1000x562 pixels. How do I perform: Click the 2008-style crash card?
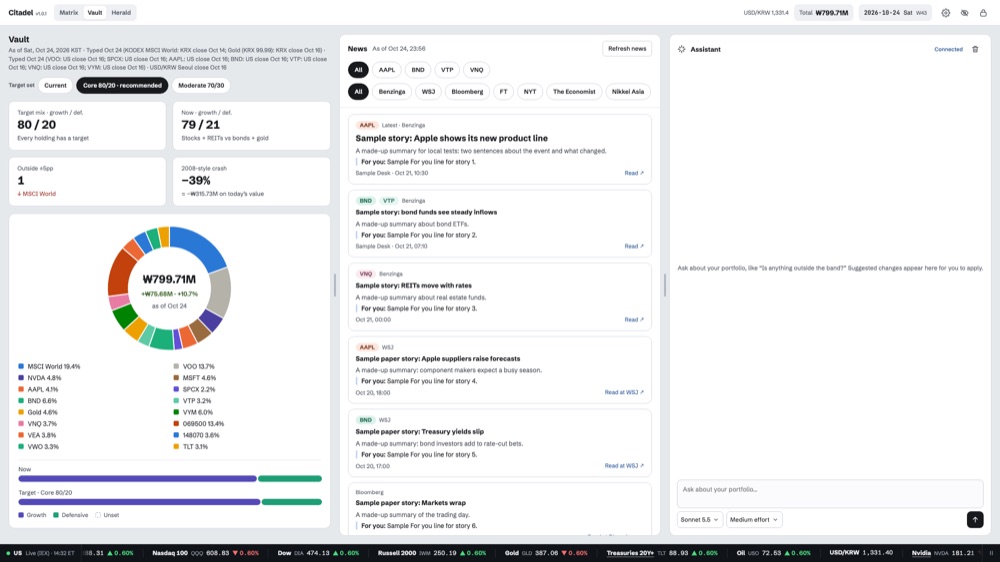click(251, 182)
